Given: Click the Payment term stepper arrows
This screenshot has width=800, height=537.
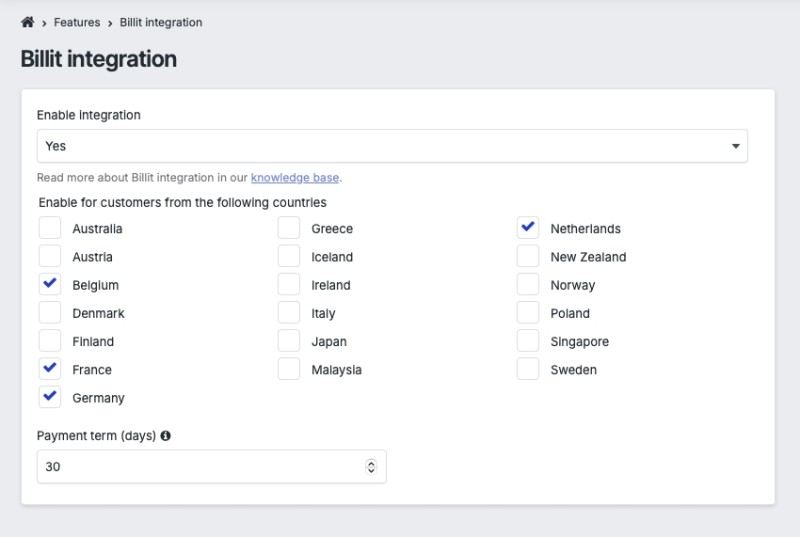Looking at the screenshot, I should [x=371, y=466].
